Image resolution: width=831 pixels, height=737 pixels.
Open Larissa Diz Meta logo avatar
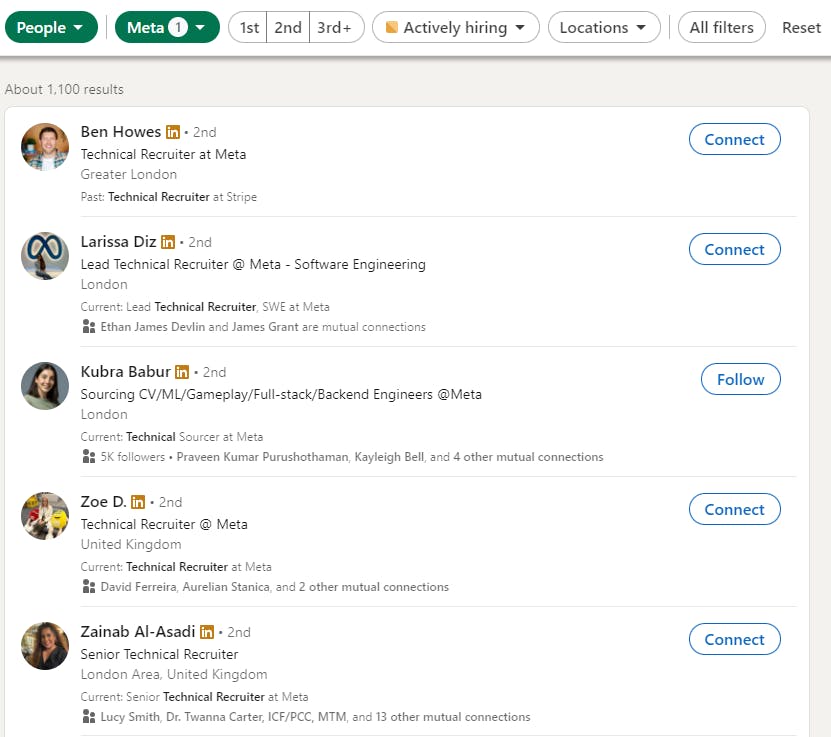(x=45, y=256)
